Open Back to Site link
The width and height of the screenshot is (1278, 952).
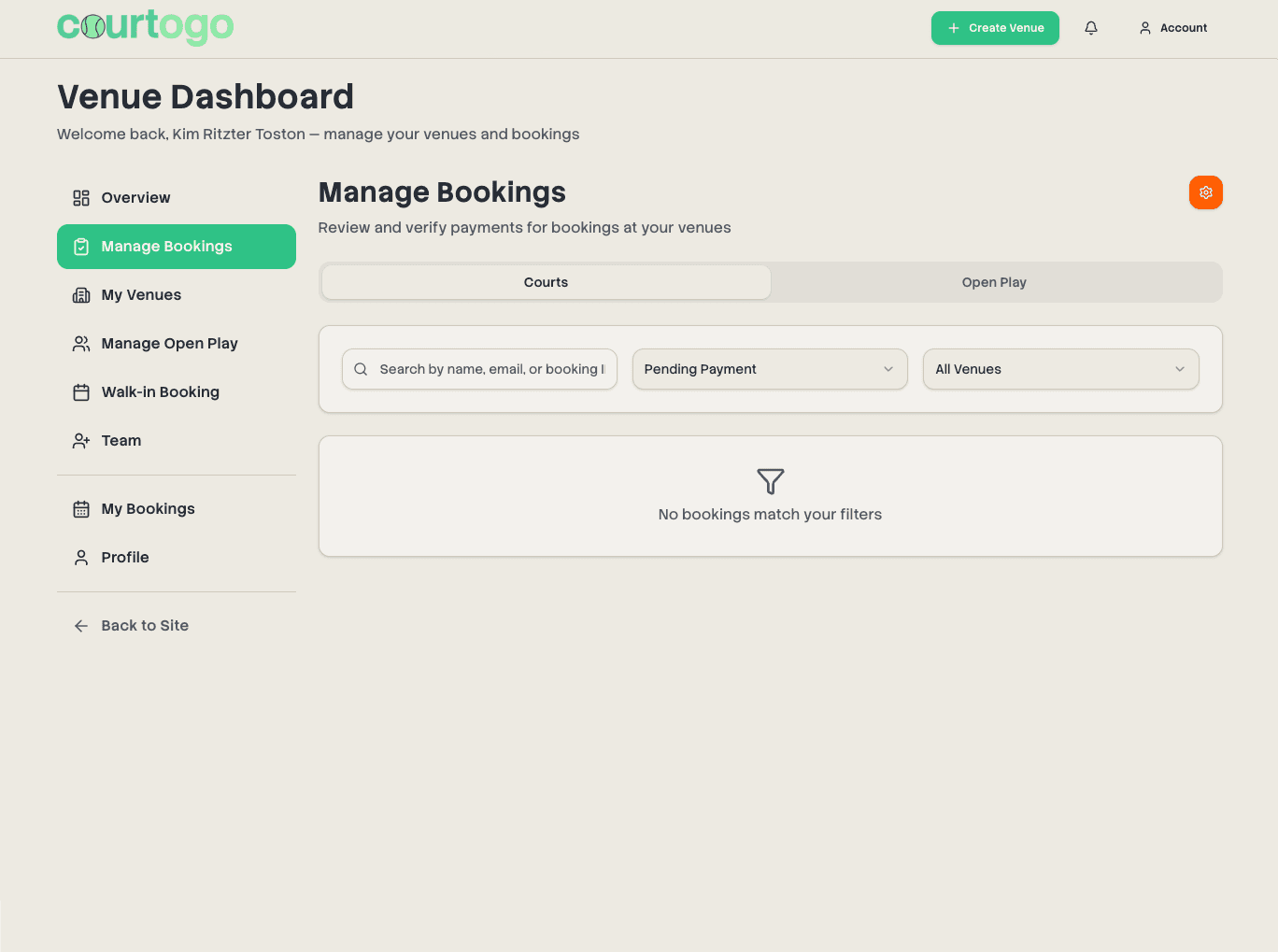point(145,625)
